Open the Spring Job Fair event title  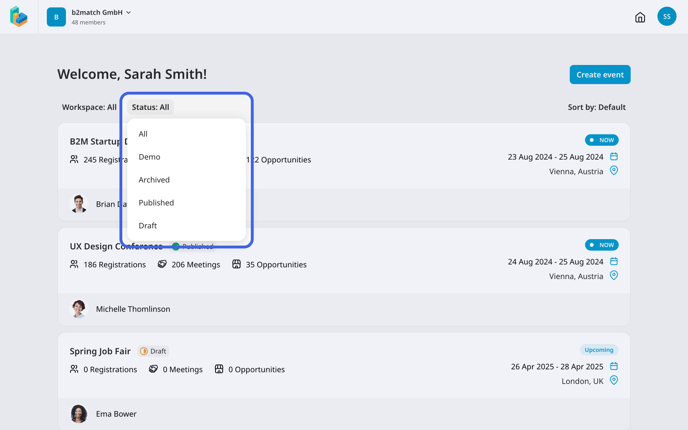100,351
